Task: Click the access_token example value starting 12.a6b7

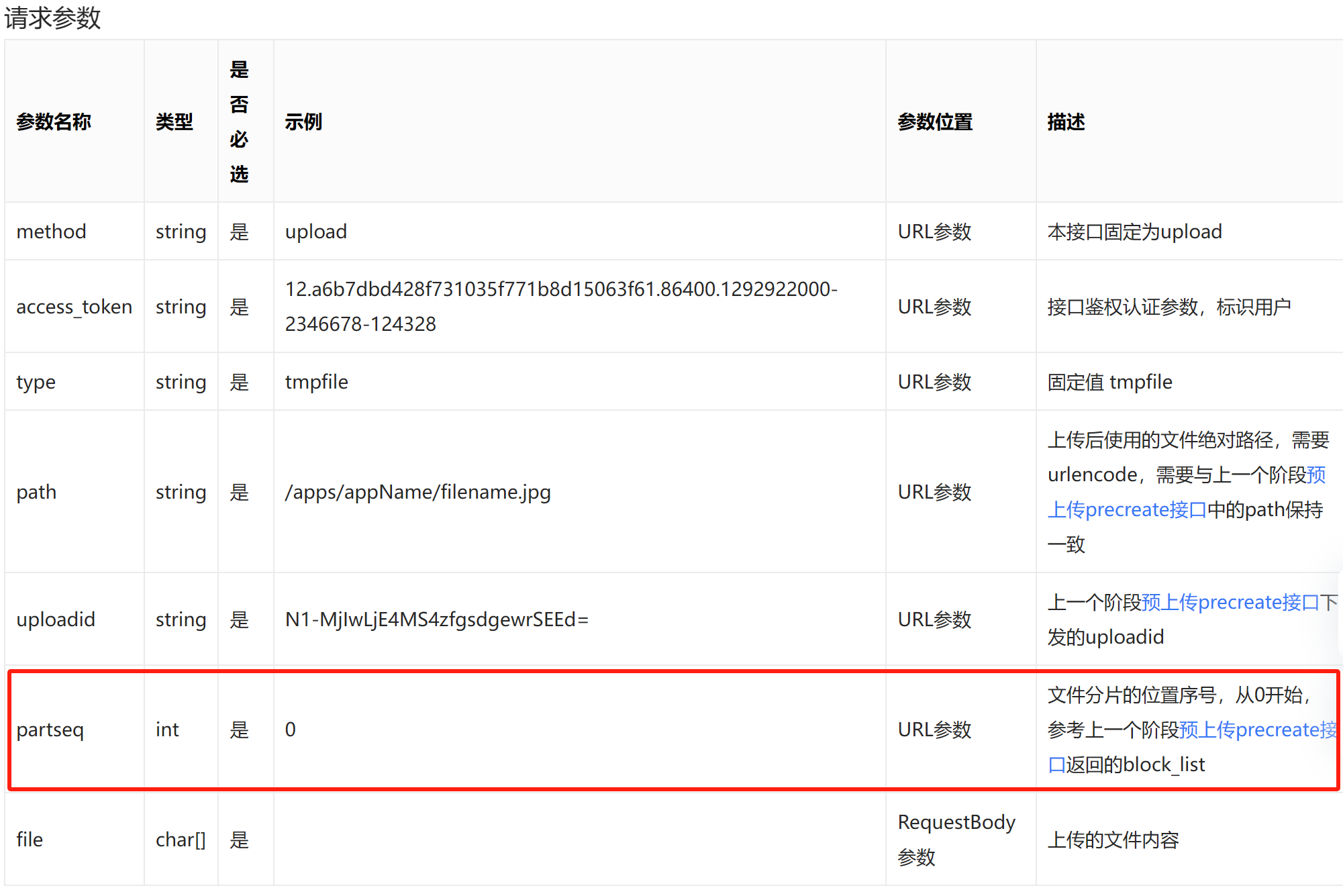Action: coord(561,307)
